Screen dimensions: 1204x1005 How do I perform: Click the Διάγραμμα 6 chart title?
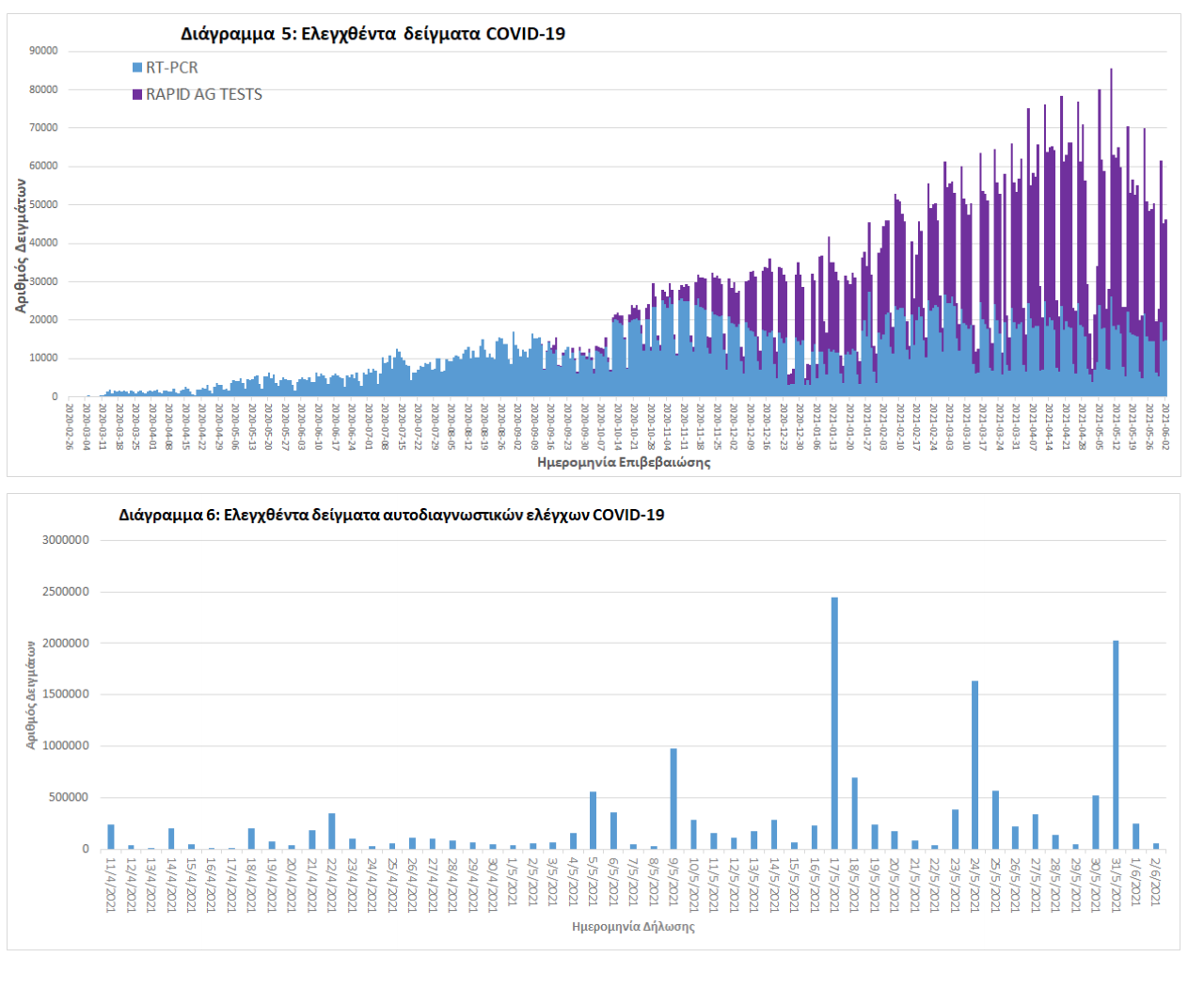391,515
